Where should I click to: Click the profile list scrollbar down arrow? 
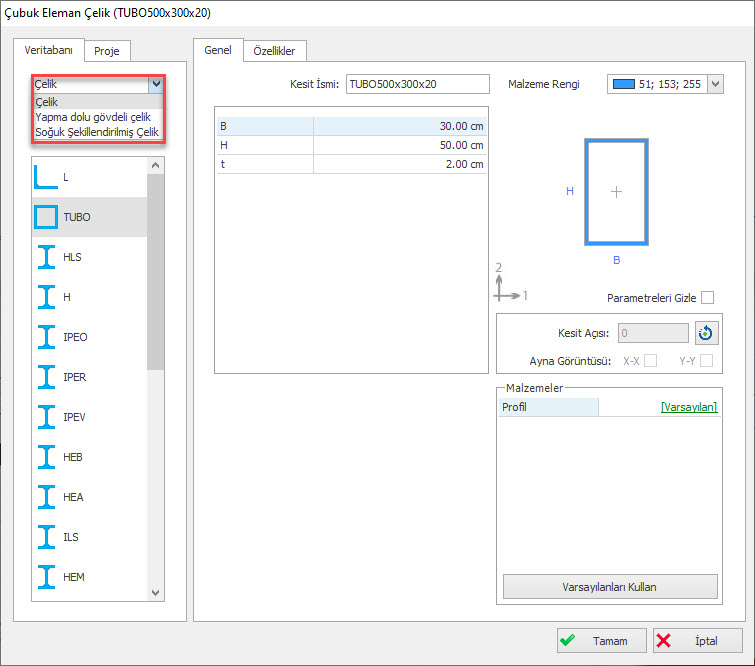(x=156, y=592)
